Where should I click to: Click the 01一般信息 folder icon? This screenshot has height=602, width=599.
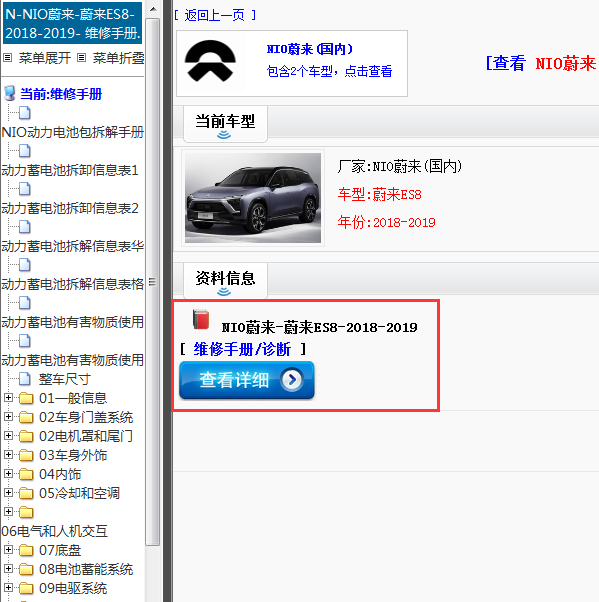coord(26,398)
